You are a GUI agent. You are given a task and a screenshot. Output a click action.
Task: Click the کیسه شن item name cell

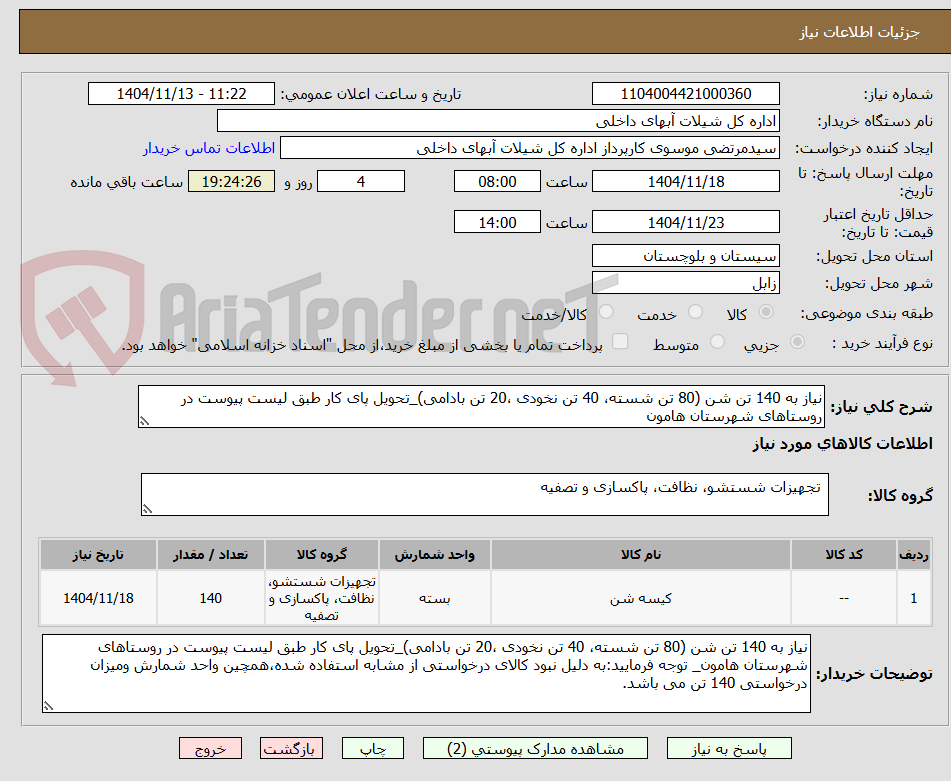(641, 598)
